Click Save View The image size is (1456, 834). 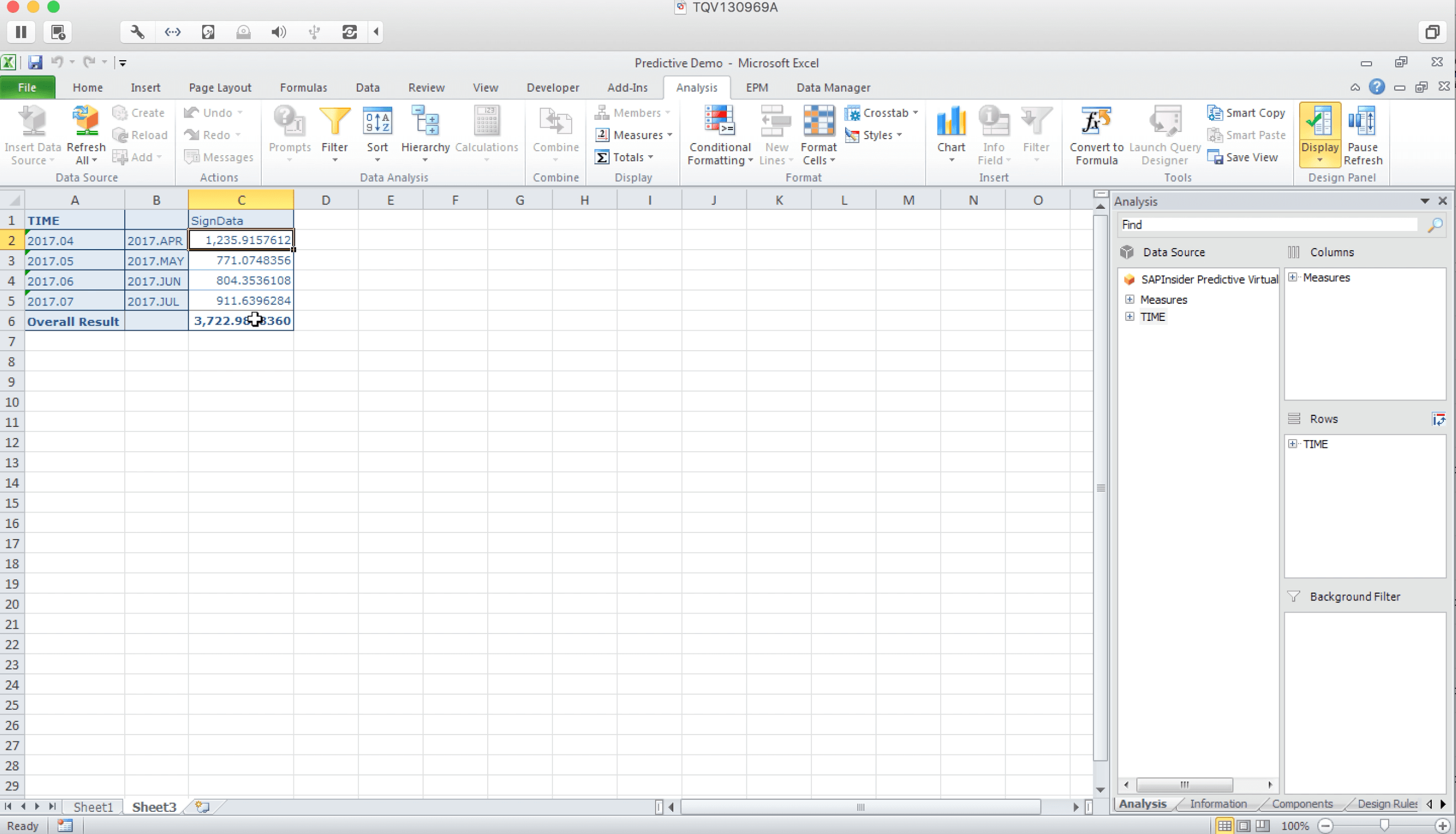pyautogui.click(x=1242, y=157)
